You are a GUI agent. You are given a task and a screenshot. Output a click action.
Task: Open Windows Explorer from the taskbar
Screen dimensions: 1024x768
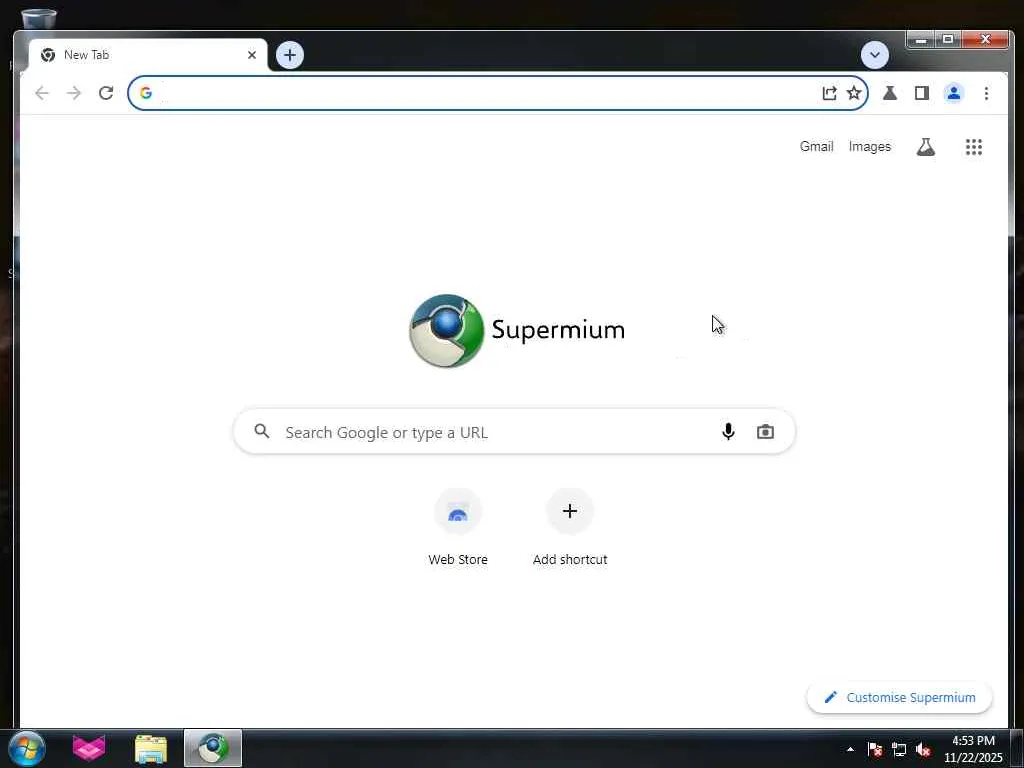tap(151, 748)
